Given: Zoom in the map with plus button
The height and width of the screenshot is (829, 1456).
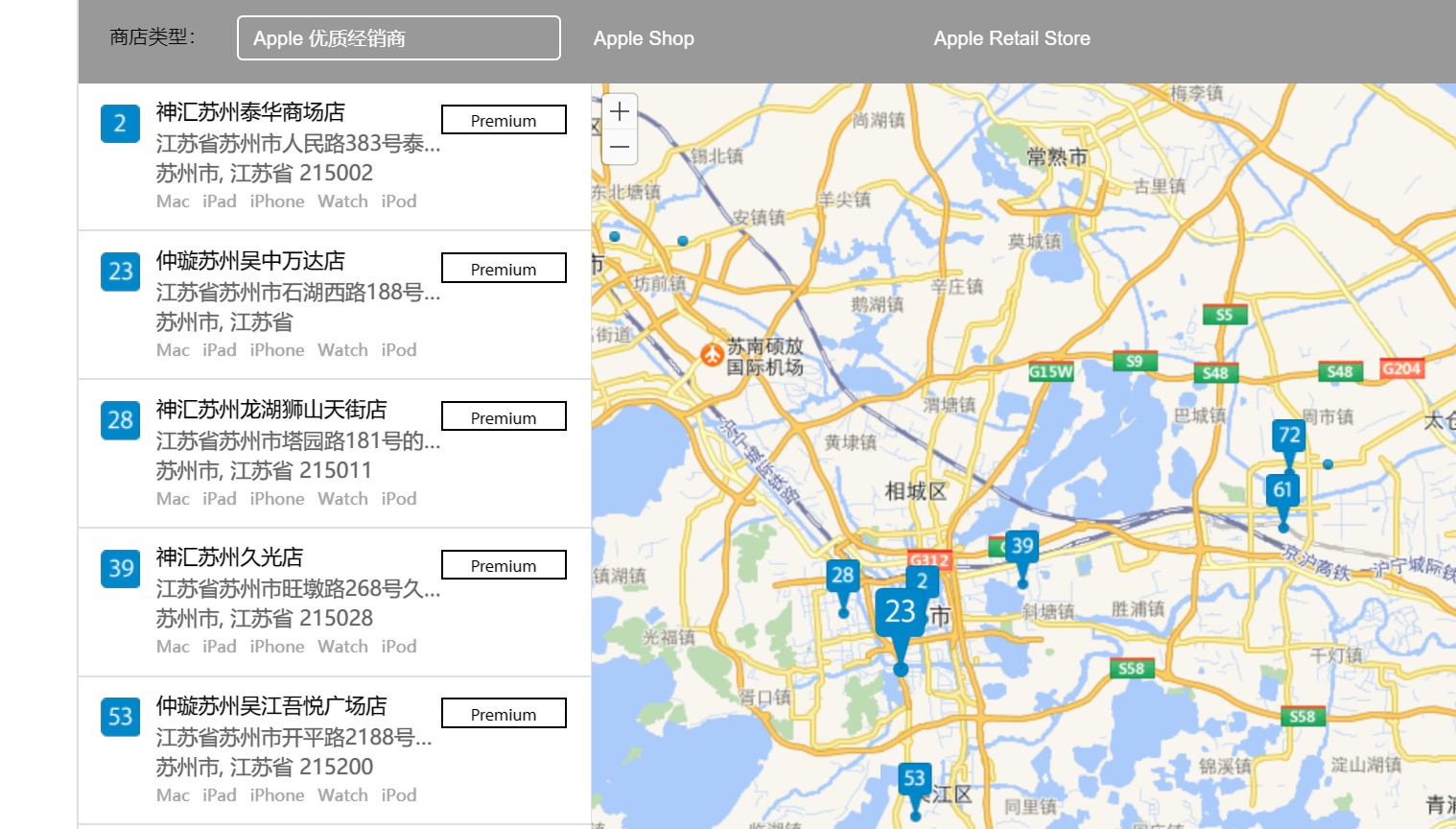Looking at the screenshot, I should click(620, 111).
